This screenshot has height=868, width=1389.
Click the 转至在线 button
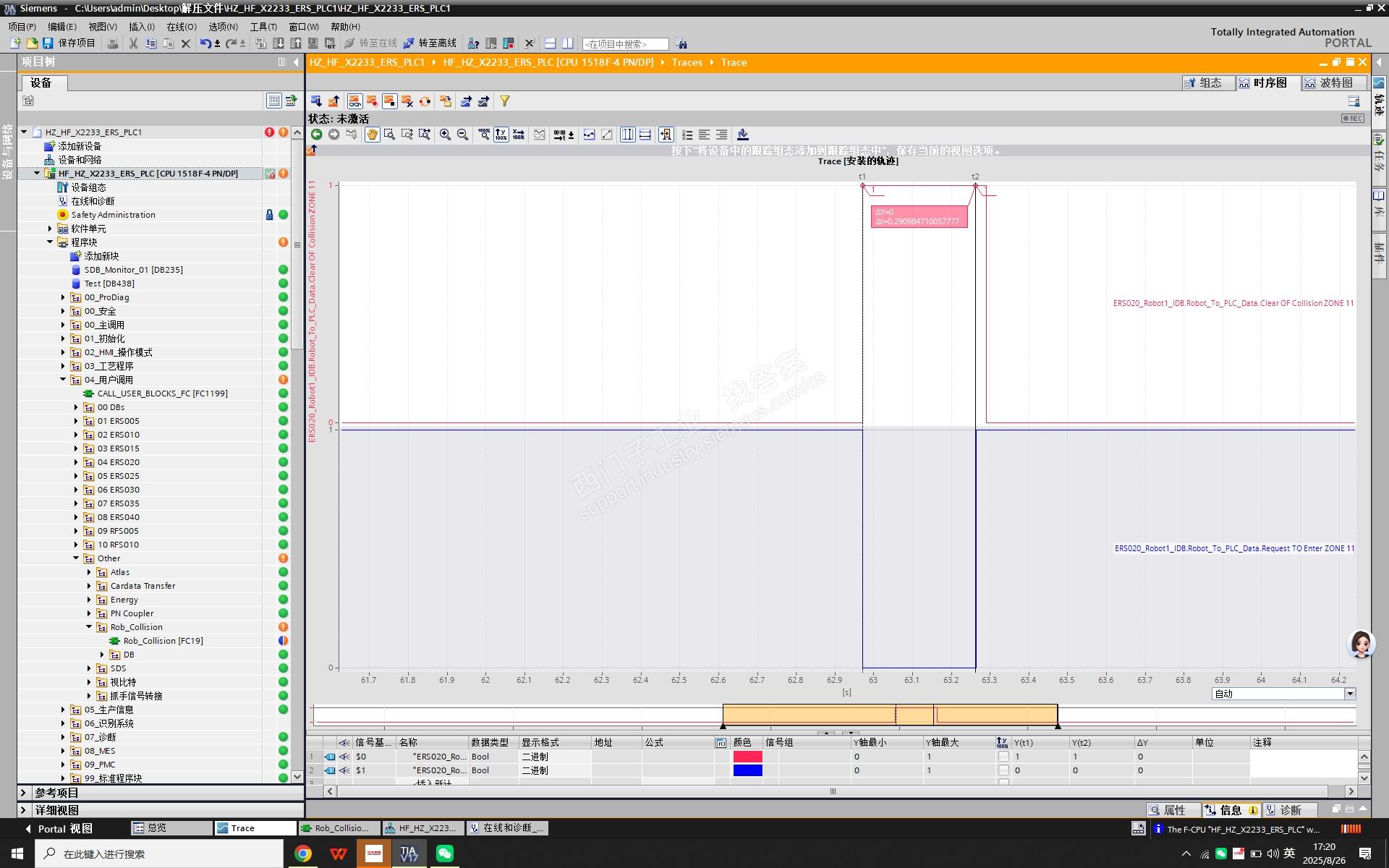point(370,43)
